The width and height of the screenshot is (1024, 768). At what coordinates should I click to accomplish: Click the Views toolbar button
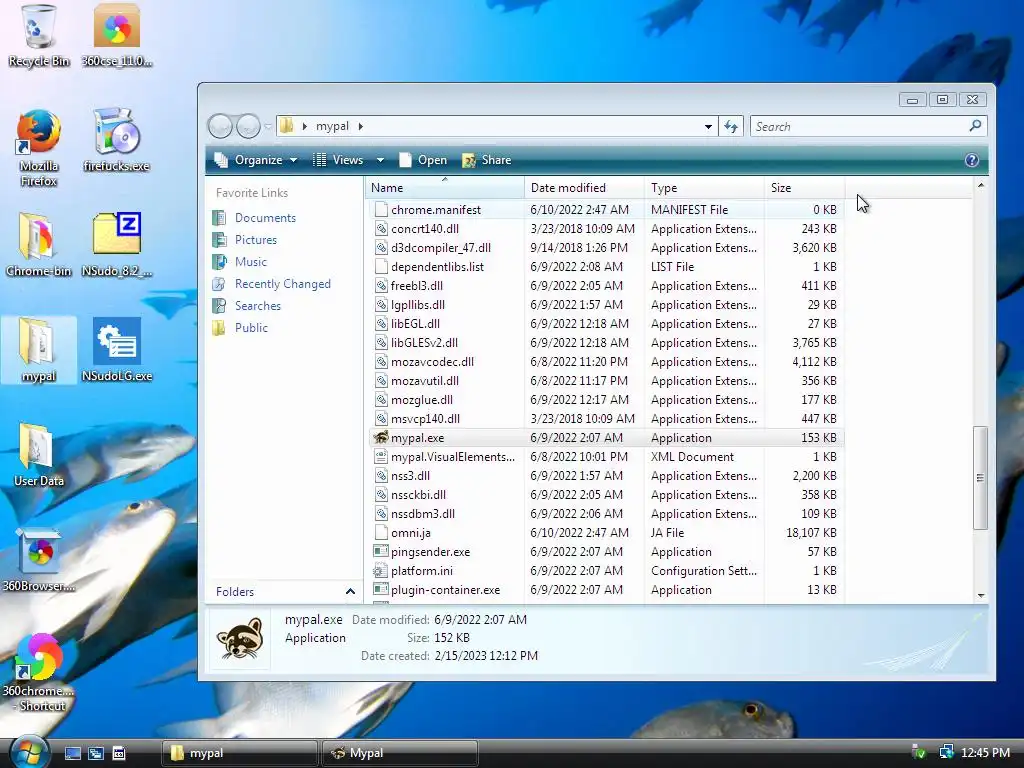point(338,160)
